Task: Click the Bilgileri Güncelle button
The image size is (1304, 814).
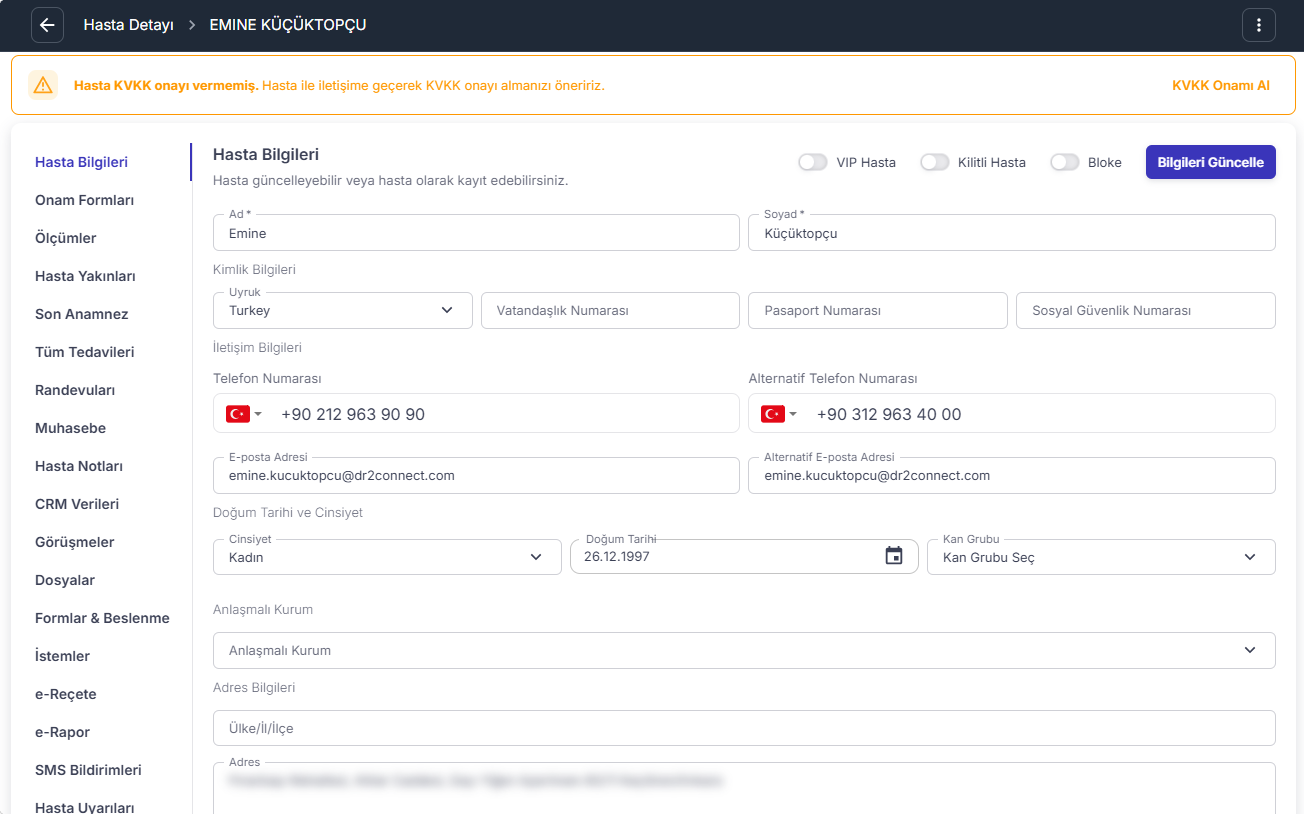Action: point(1210,162)
